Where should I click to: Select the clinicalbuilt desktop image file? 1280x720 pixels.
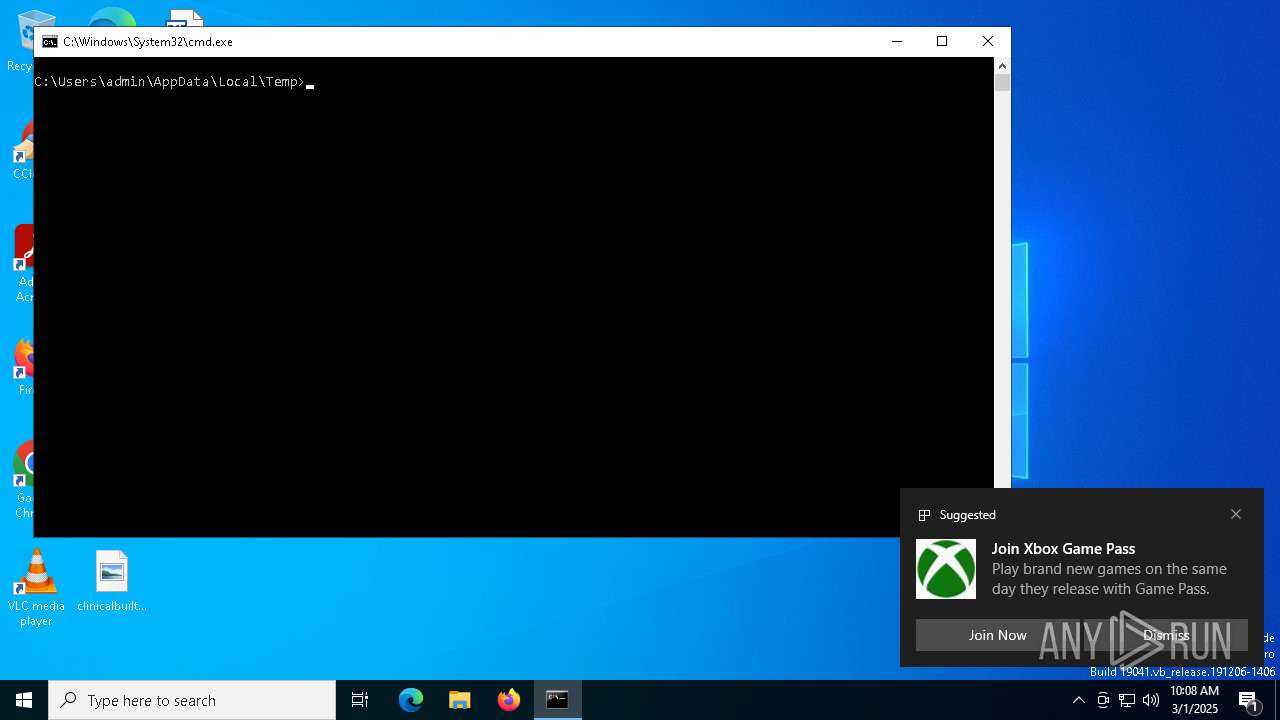pyautogui.click(x=112, y=581)
